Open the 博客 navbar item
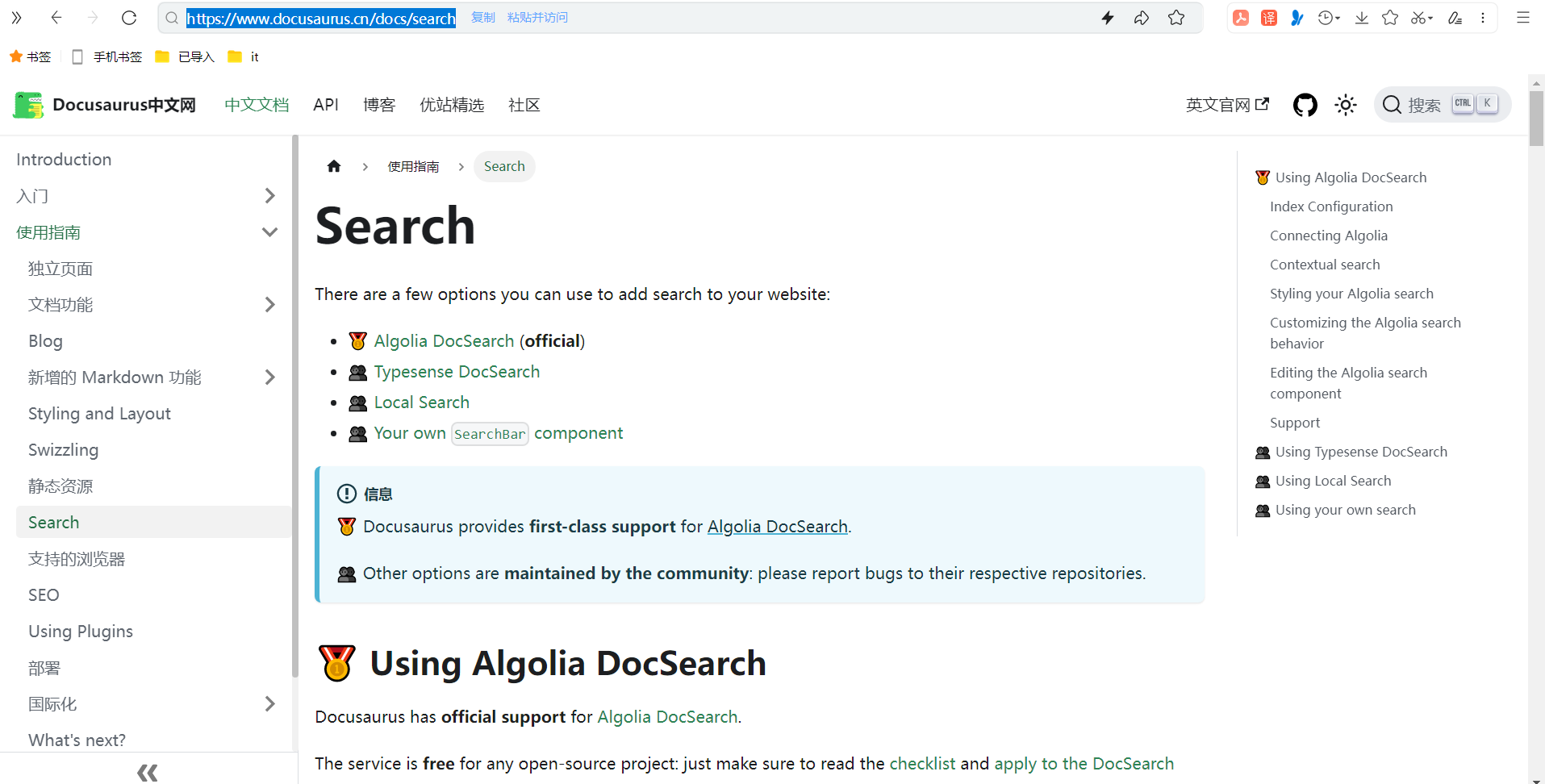Viewport: 1545px width, 784px height. click(x=379, y=105)
